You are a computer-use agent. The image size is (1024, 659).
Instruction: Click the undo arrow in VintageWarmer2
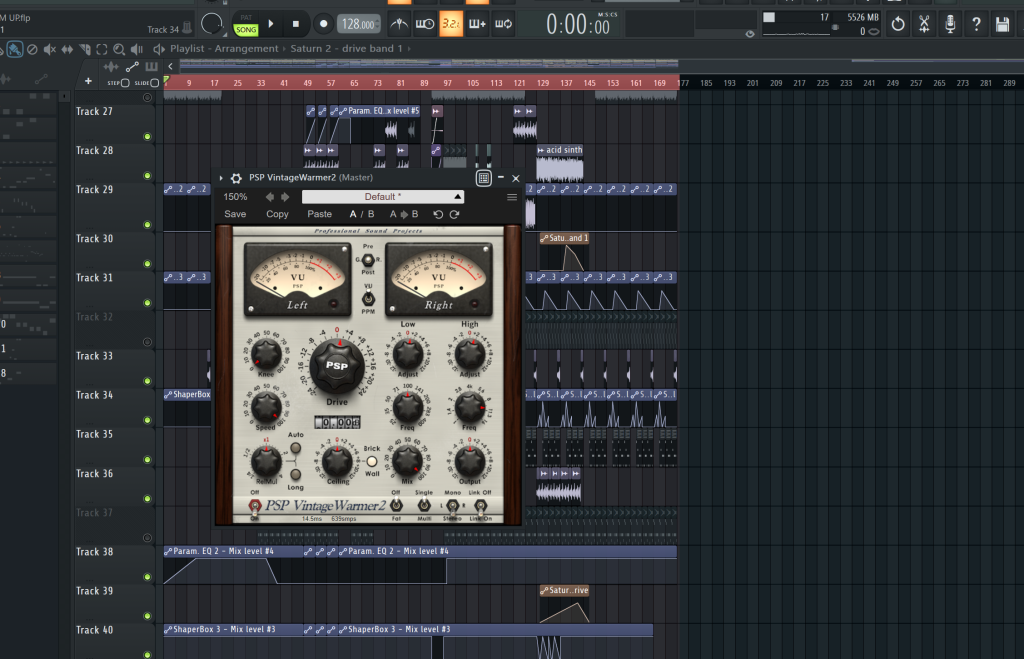point(437,214)
